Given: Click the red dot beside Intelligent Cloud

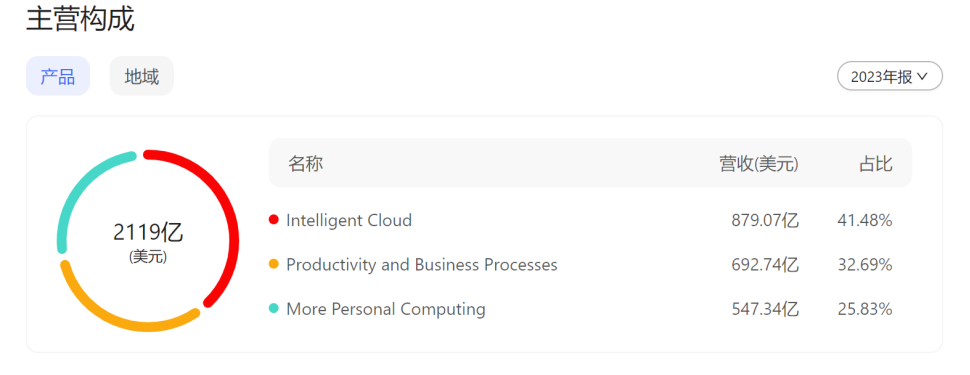Looking at the screenshot, I should [x=274, y=220].
